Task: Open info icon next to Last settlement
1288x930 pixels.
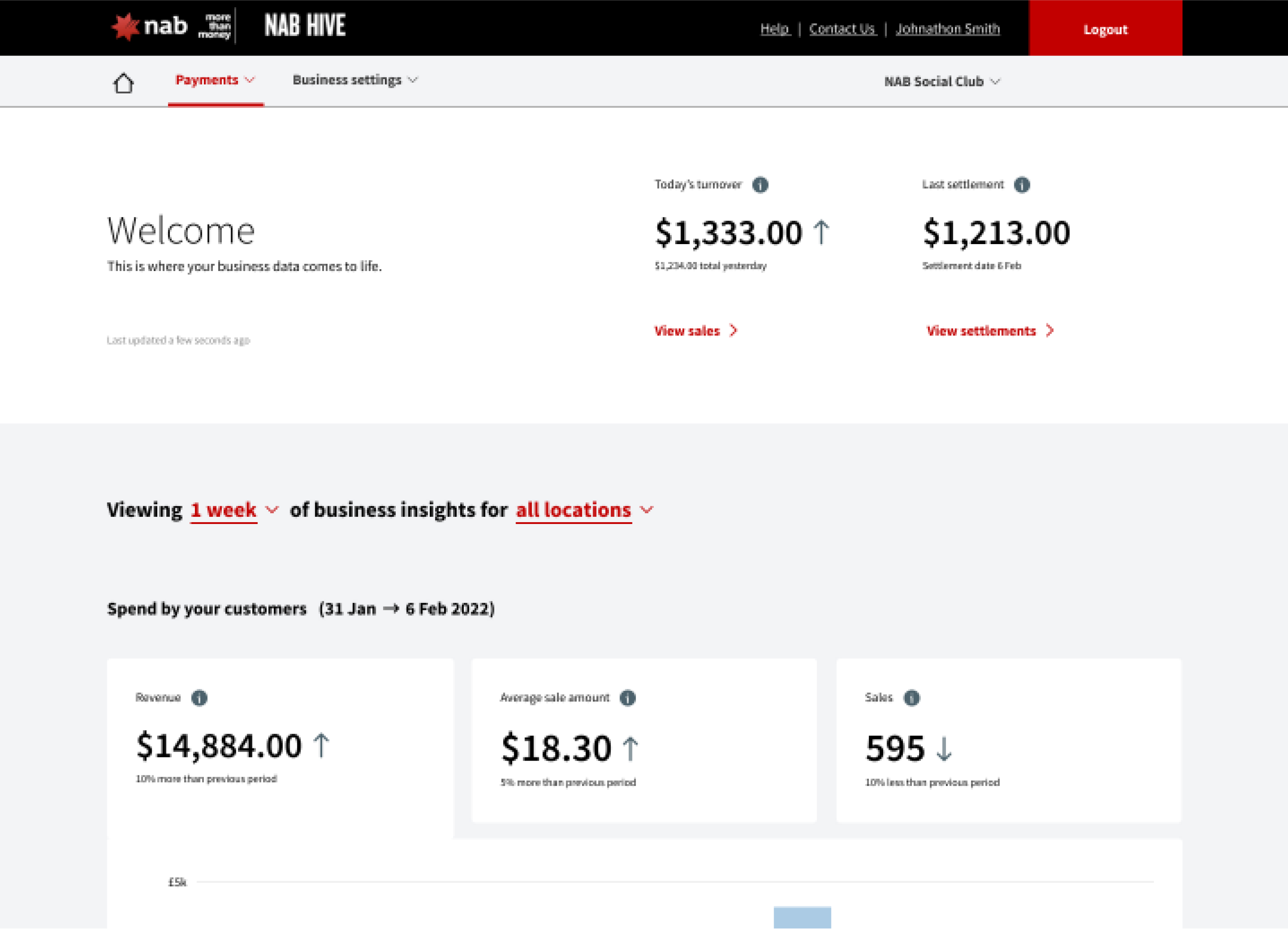Action: (x=1021, y=185)
